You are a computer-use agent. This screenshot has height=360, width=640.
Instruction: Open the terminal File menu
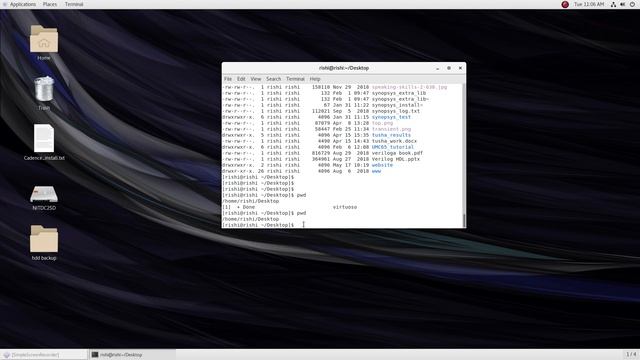click(x=228, y=79)
